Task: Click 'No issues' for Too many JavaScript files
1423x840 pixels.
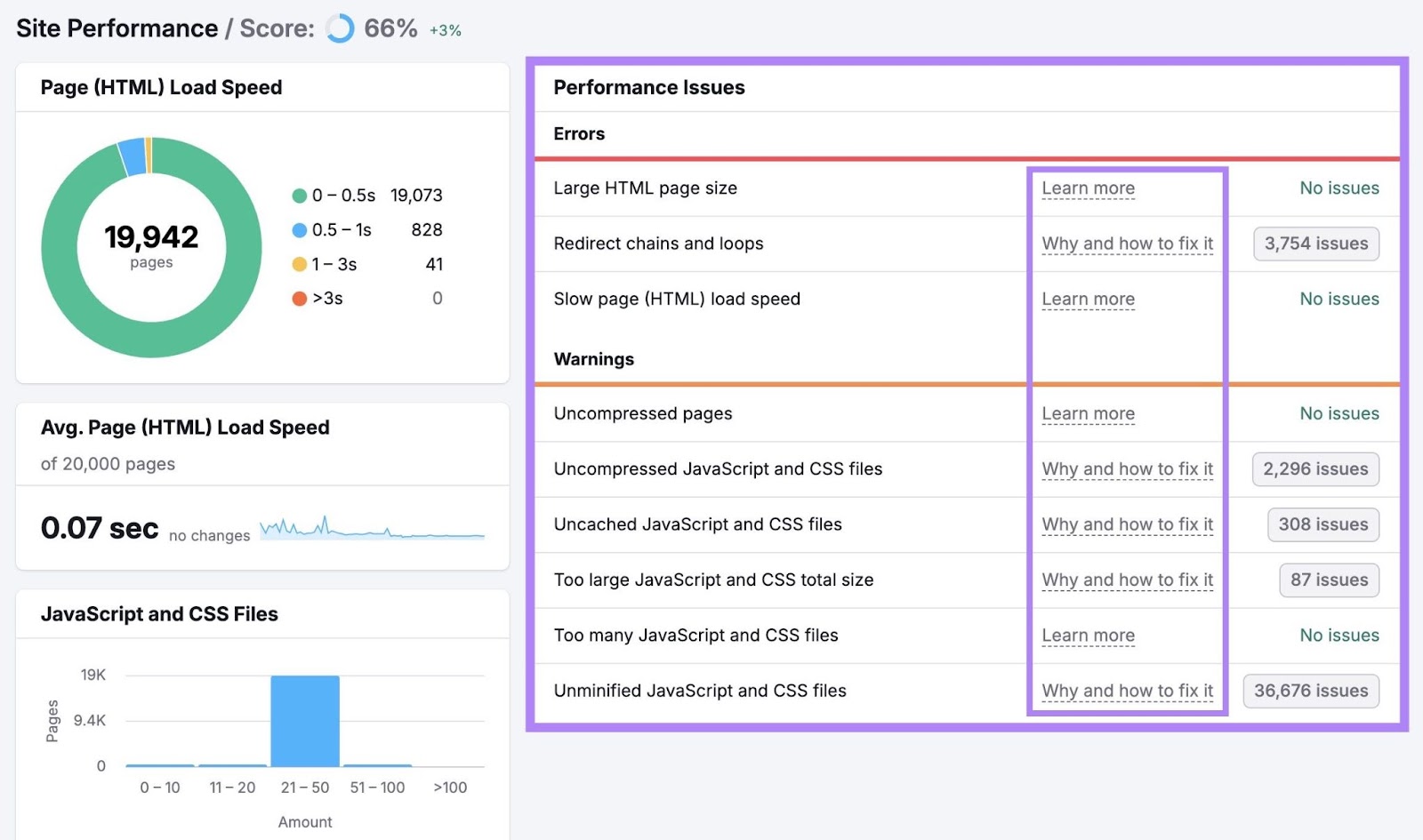Action: point(1339,636)
